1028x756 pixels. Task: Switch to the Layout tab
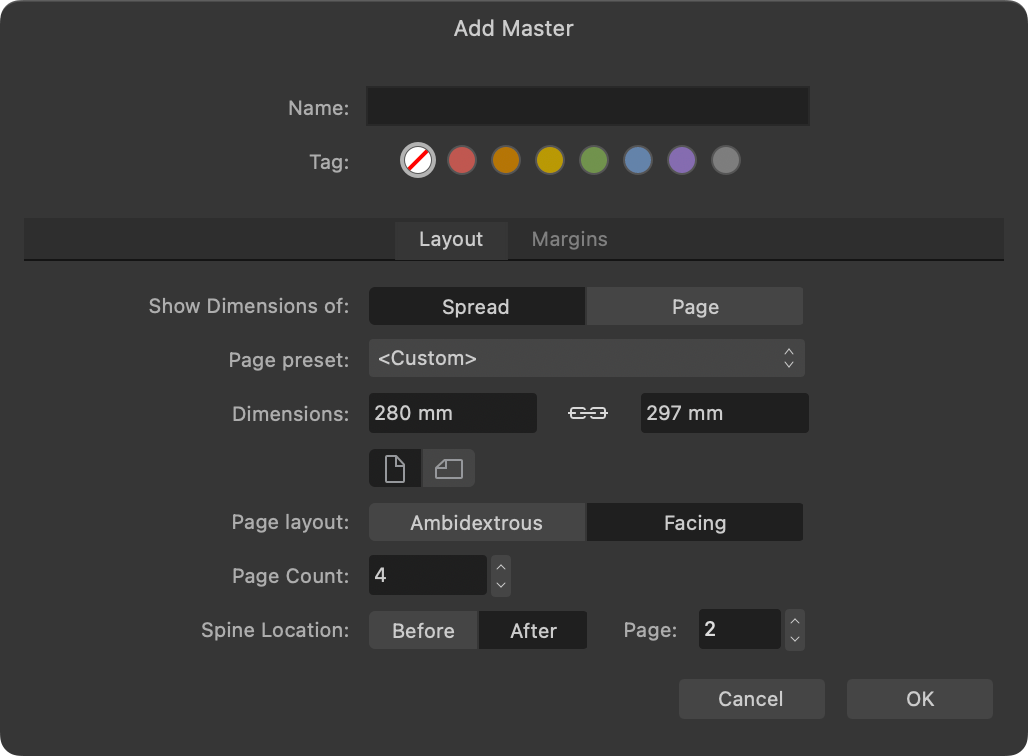click(451, 240)
